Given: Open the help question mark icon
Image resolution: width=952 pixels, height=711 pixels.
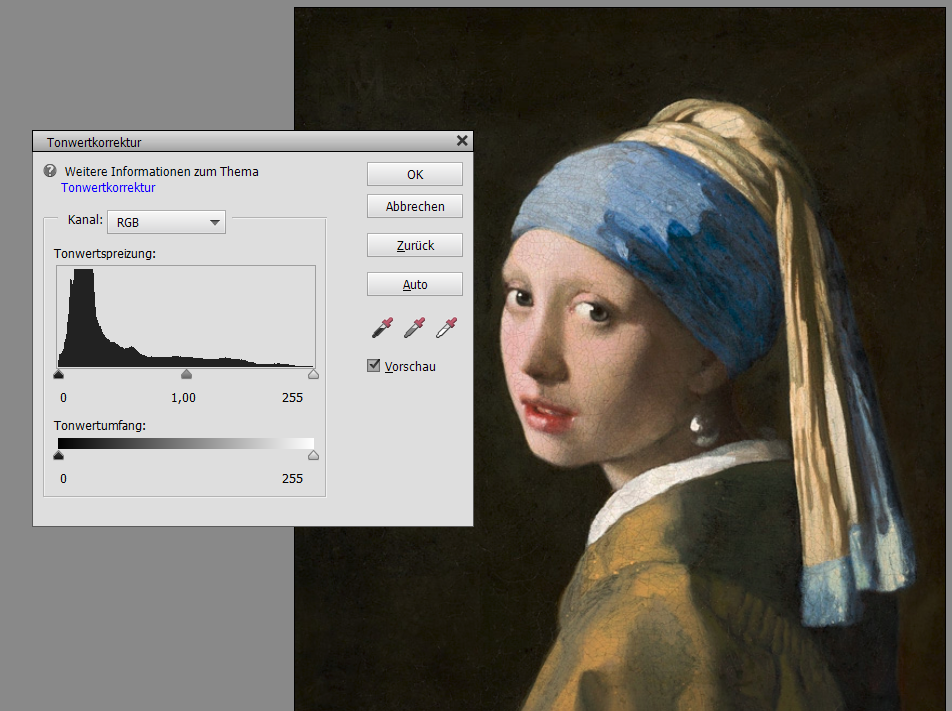Looking at the screenshot, I should pyautogui.click(x=50, y=171).
